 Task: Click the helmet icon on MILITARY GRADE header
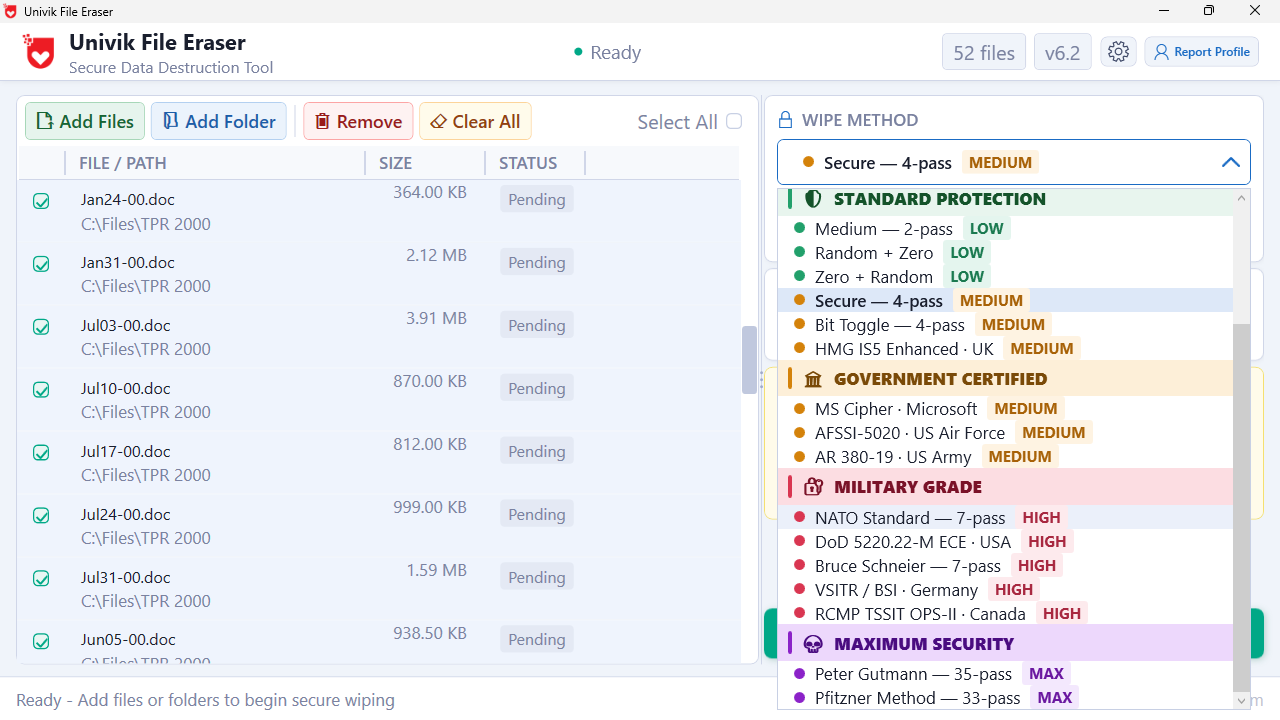tap(813, 486)
